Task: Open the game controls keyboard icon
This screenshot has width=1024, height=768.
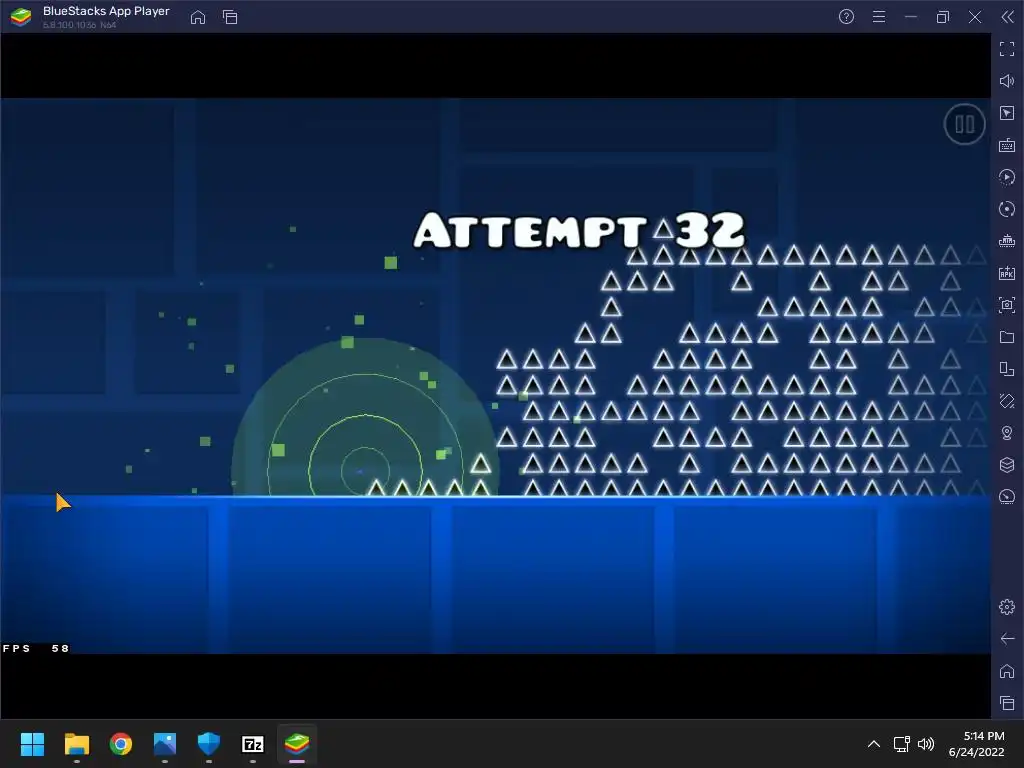Action: coord(1007,145)
